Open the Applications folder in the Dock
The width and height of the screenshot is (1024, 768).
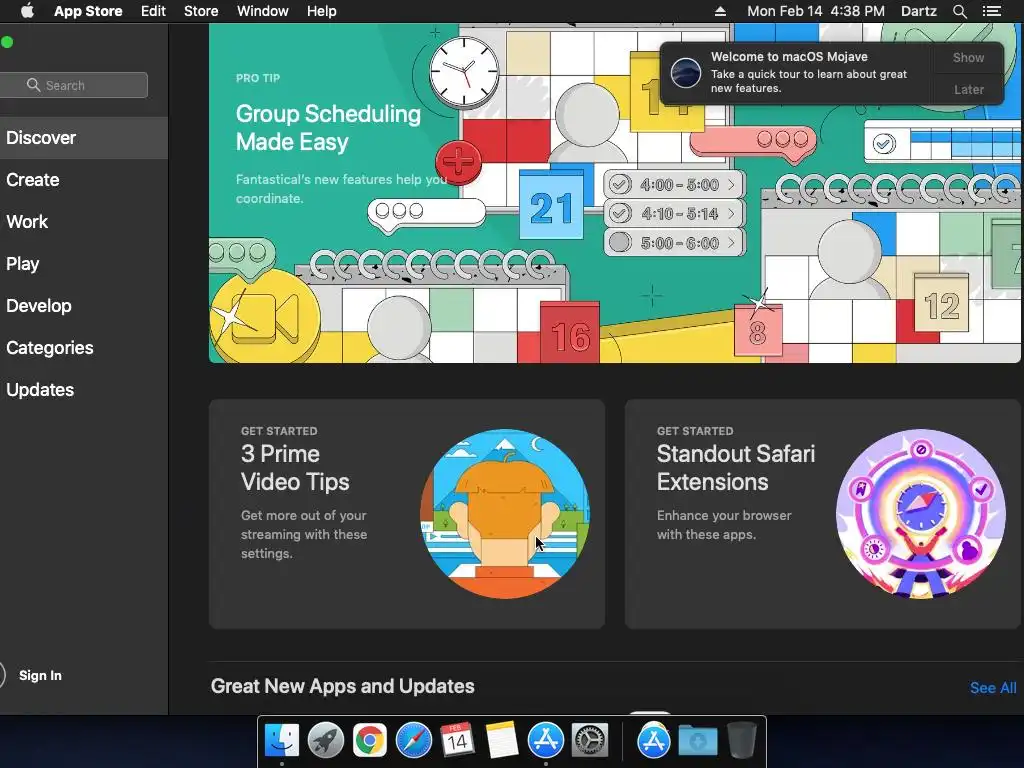point(653,741)
